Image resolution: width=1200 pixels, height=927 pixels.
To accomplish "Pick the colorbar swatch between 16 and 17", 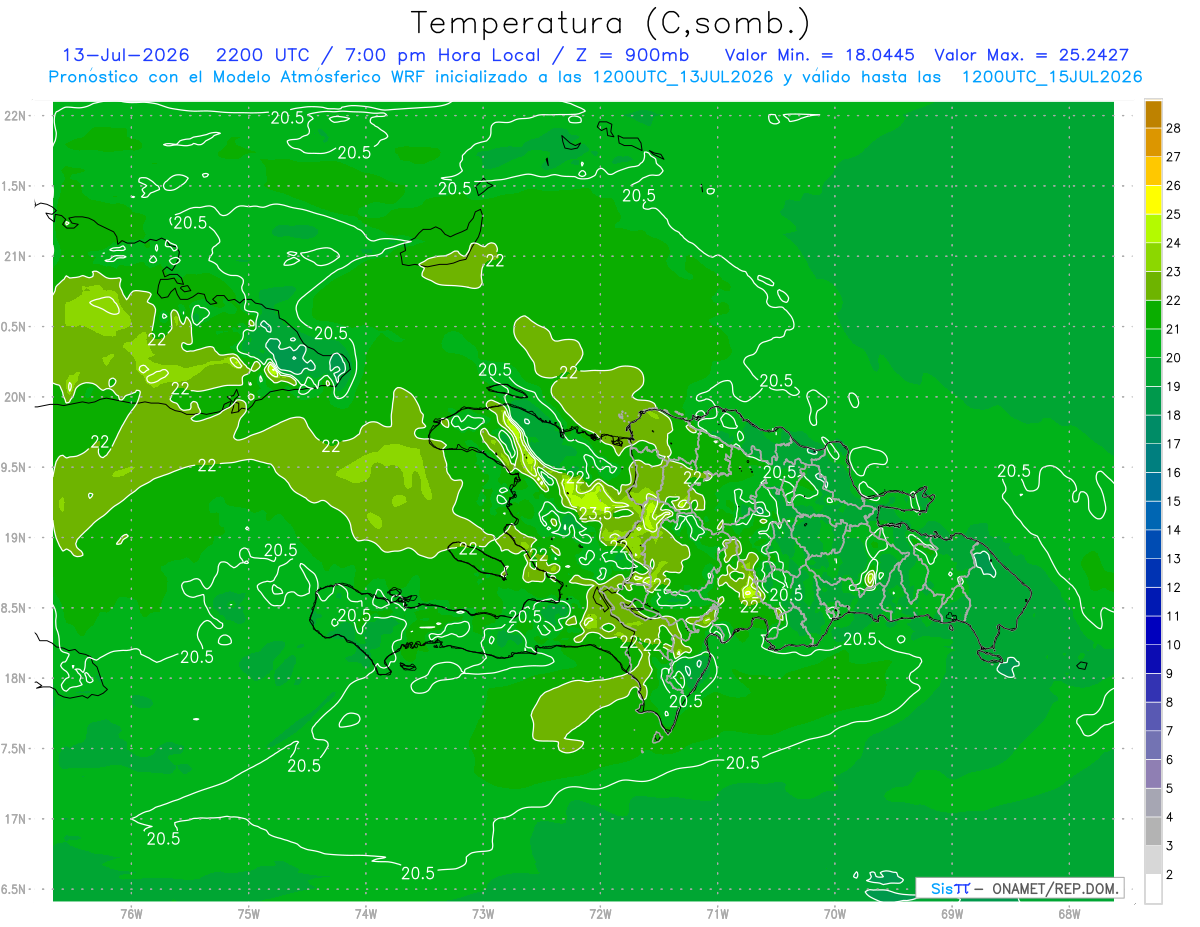I will click(1153, 458).
